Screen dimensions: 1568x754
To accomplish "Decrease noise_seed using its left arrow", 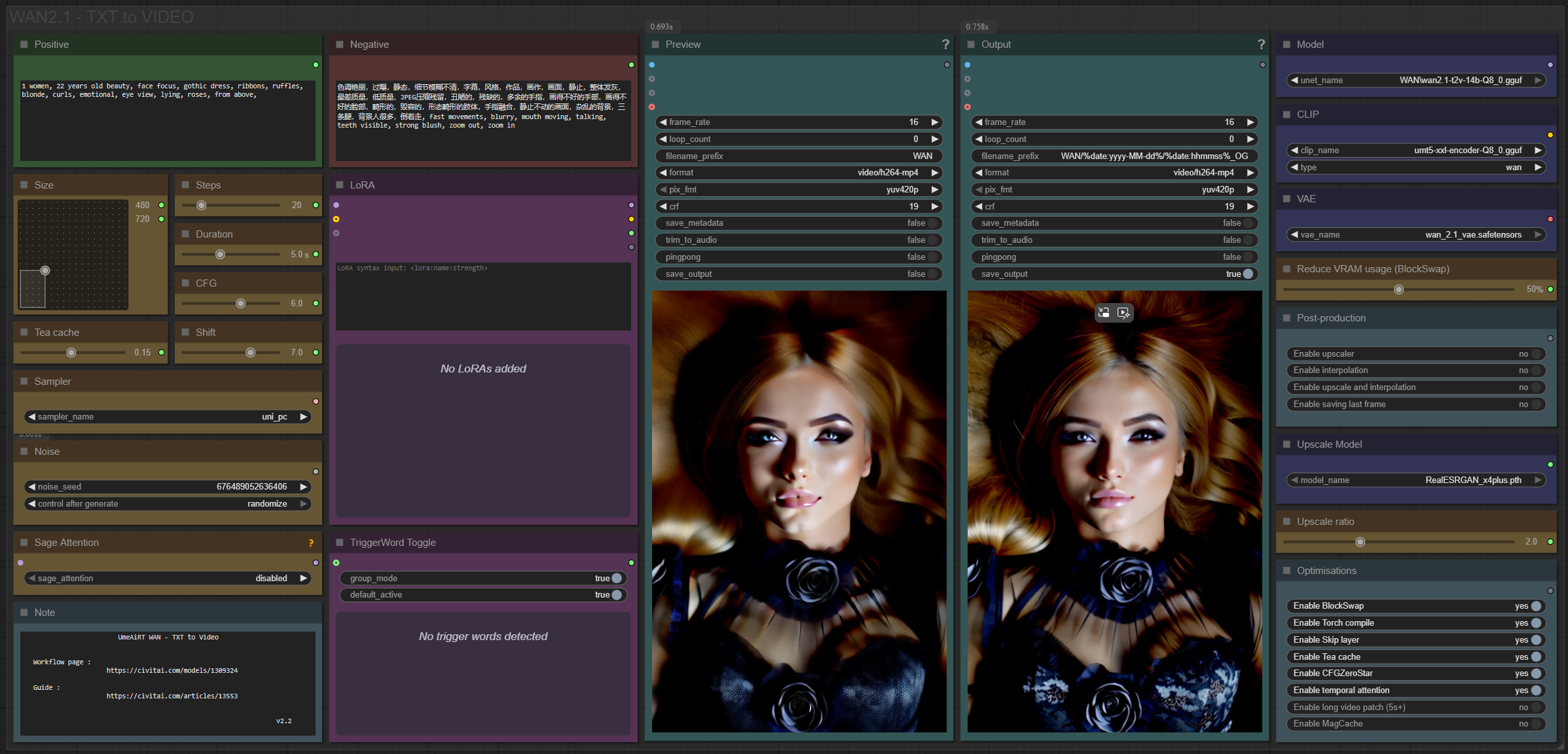I will [x=31, y=487].
